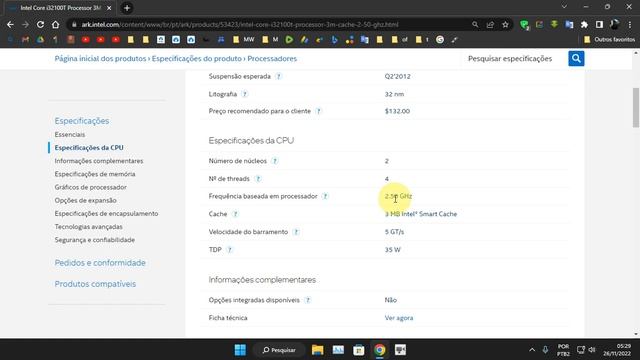Select Tecnologias avançadas in sidebar
This screenshot has width=640, height=360.
88,227
